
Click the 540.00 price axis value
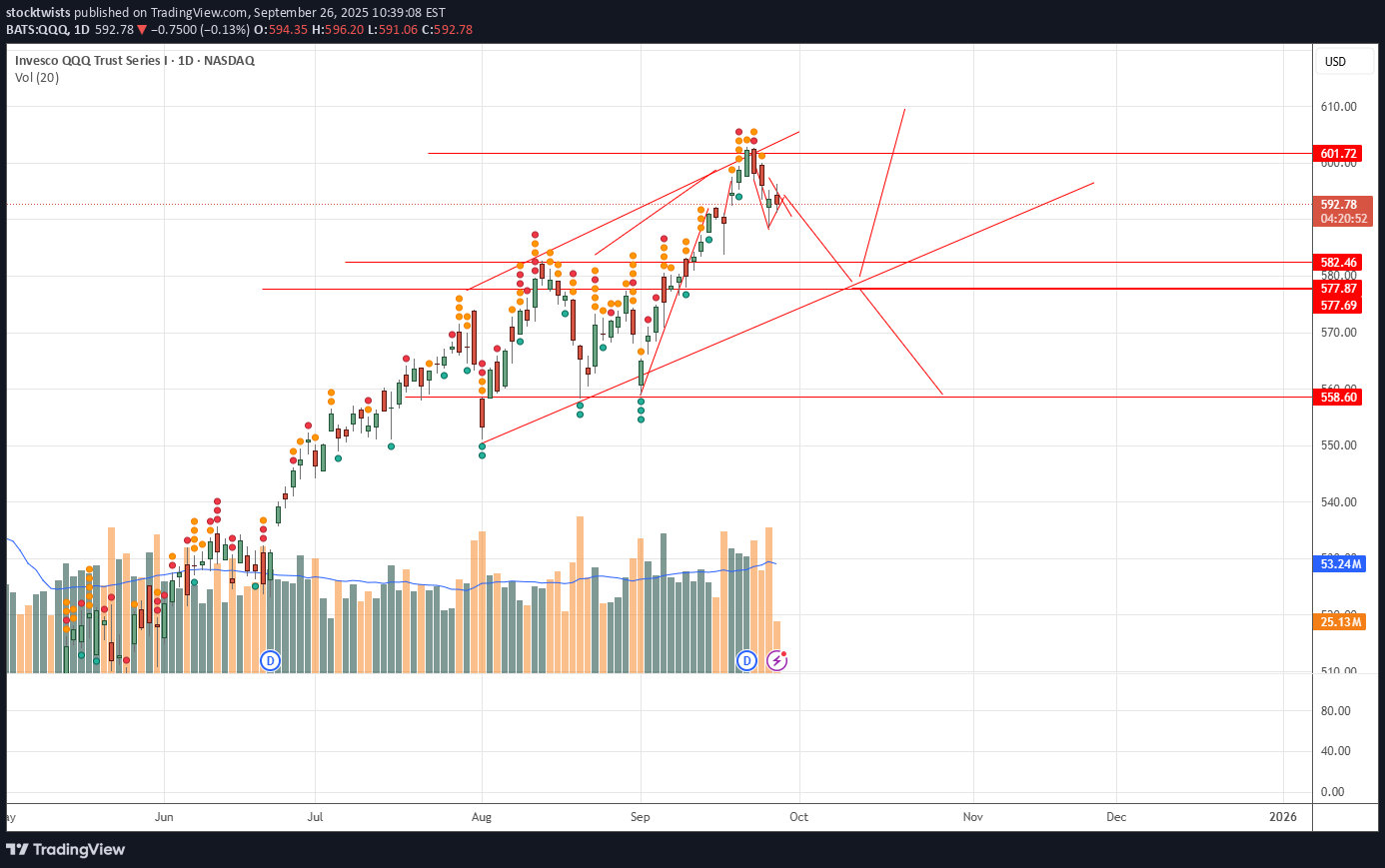pos(1339,502)
